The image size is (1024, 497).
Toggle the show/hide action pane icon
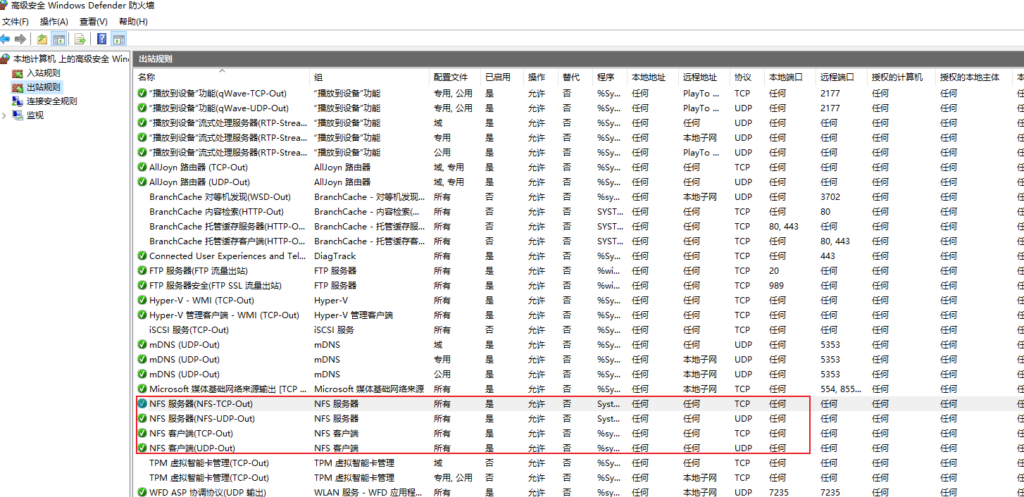119,39
